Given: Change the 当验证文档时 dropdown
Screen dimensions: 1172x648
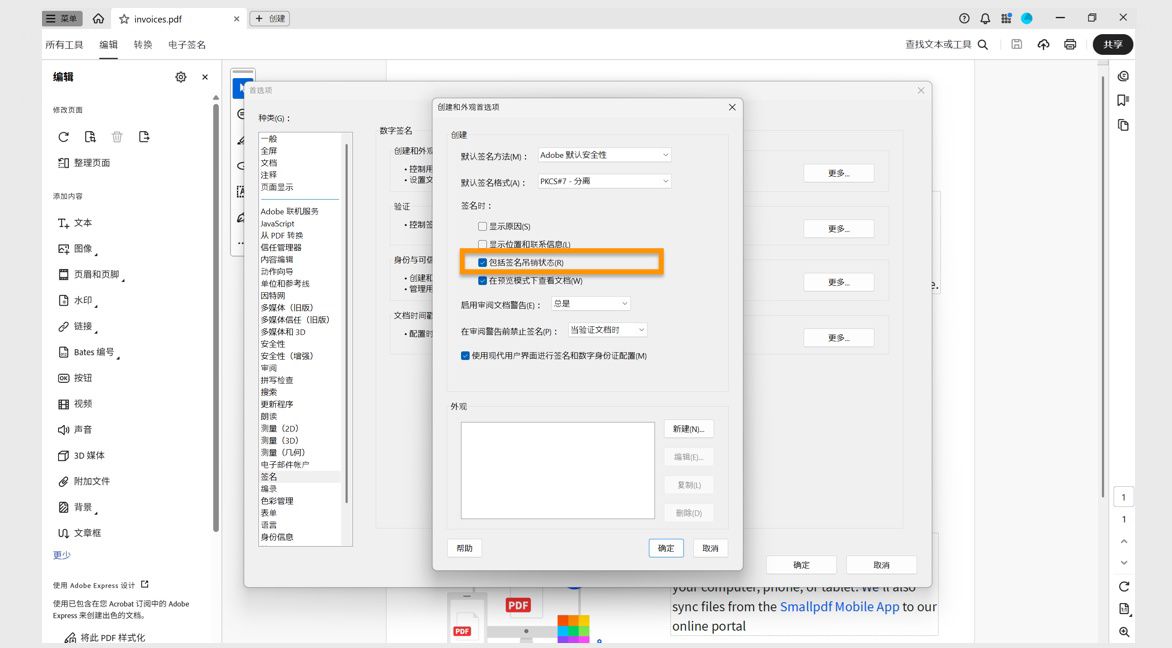Looking at the screenshot, I should 608,328.
